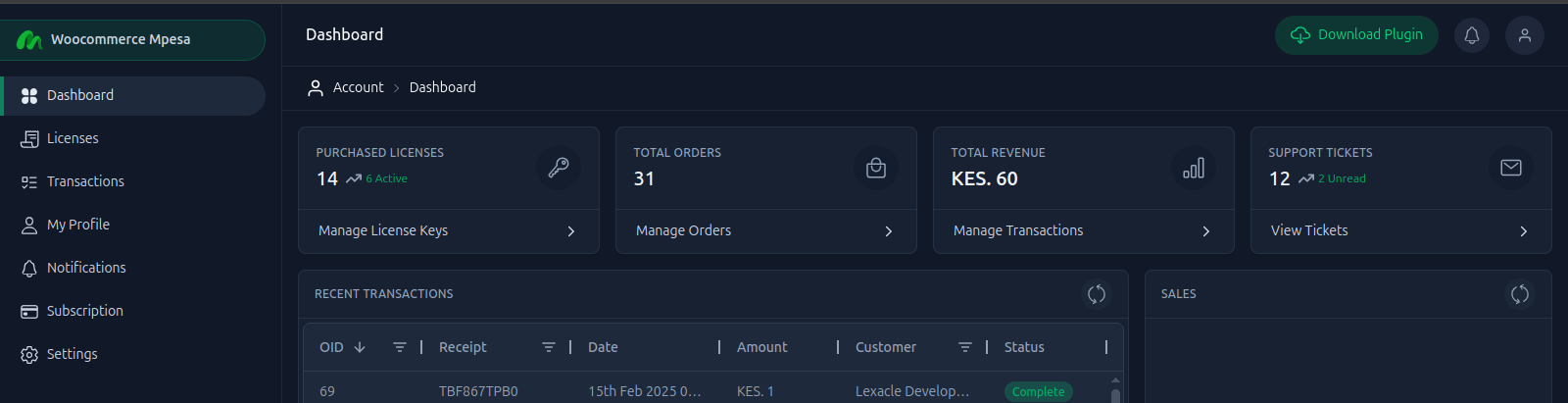Viewport: 1568px width, 403px height.
Task: Click the 6 Active licenses label
Action: coord(386,178)
